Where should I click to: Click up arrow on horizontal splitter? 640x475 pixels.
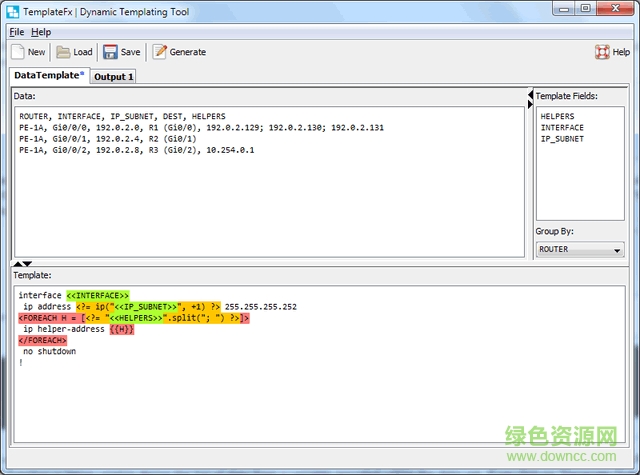click(18, 264)
